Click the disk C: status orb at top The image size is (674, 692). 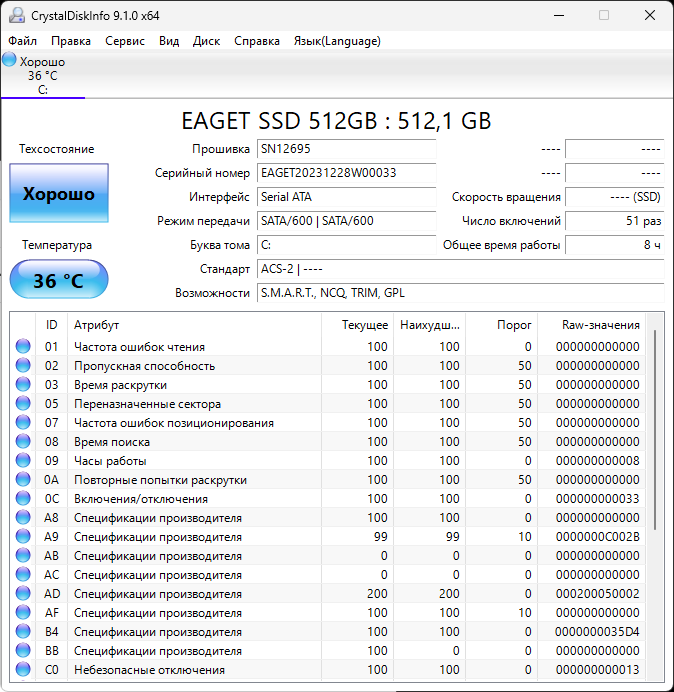coord(9,60)
